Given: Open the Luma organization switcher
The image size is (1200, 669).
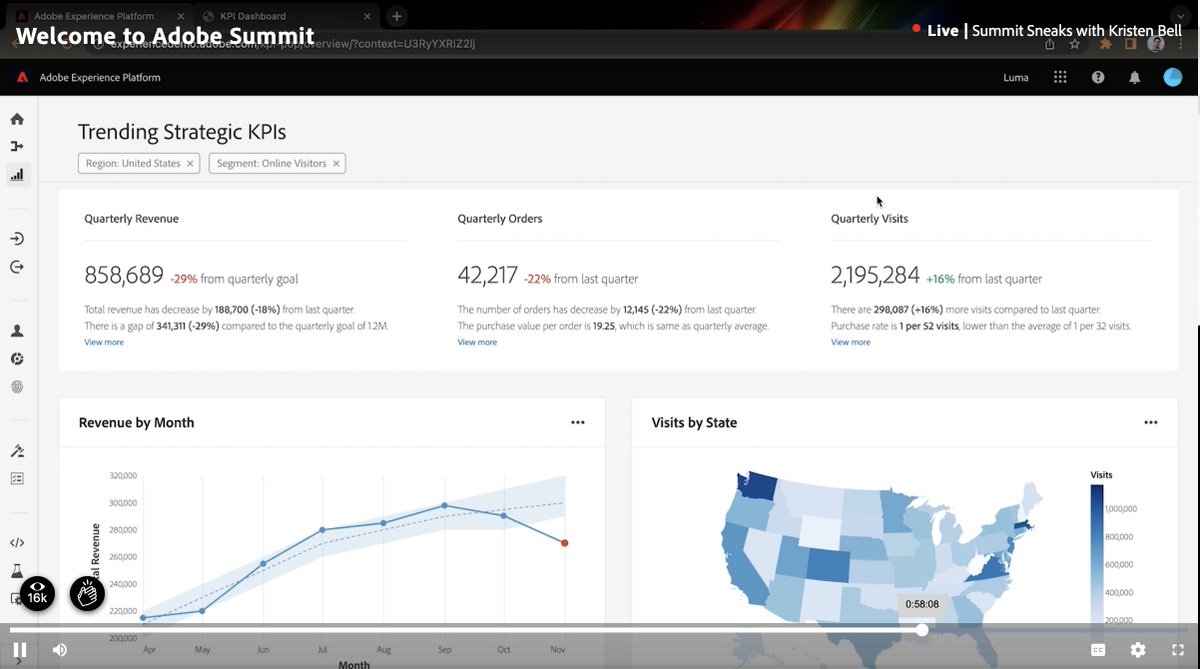Looking at the screenshot, I should pyautogui.click(x=1016, y=78).
